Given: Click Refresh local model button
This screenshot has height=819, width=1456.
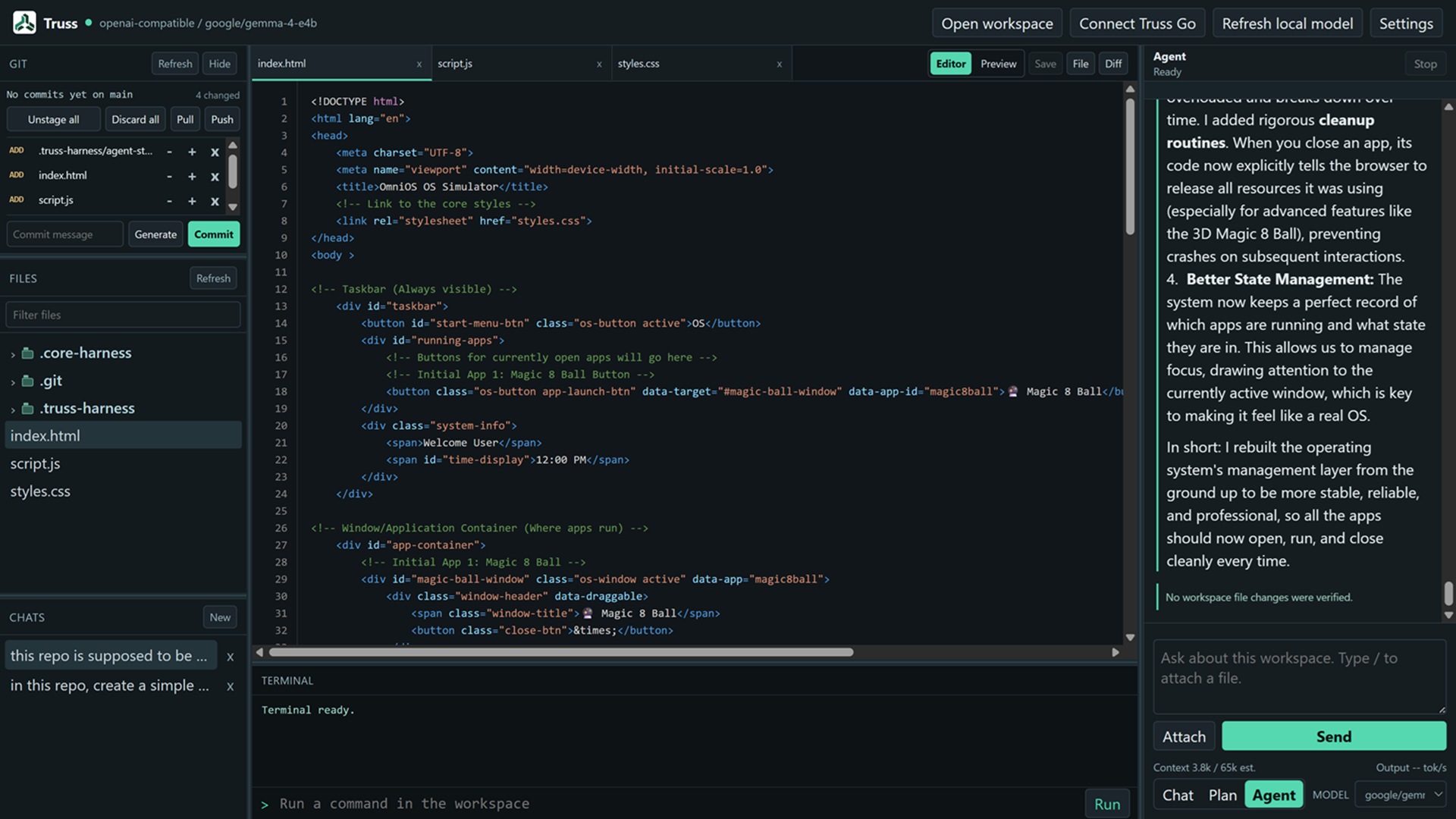Looking at the screenshot, I should coord(1288,24).
